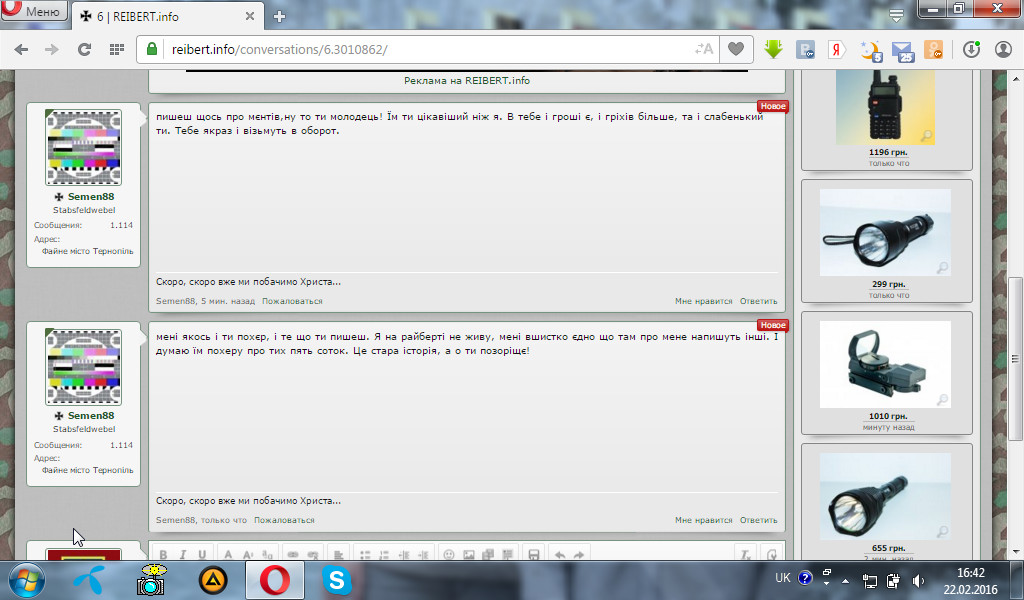
Task: Insert a link in the reply editor
Action: tap(293, 554)
